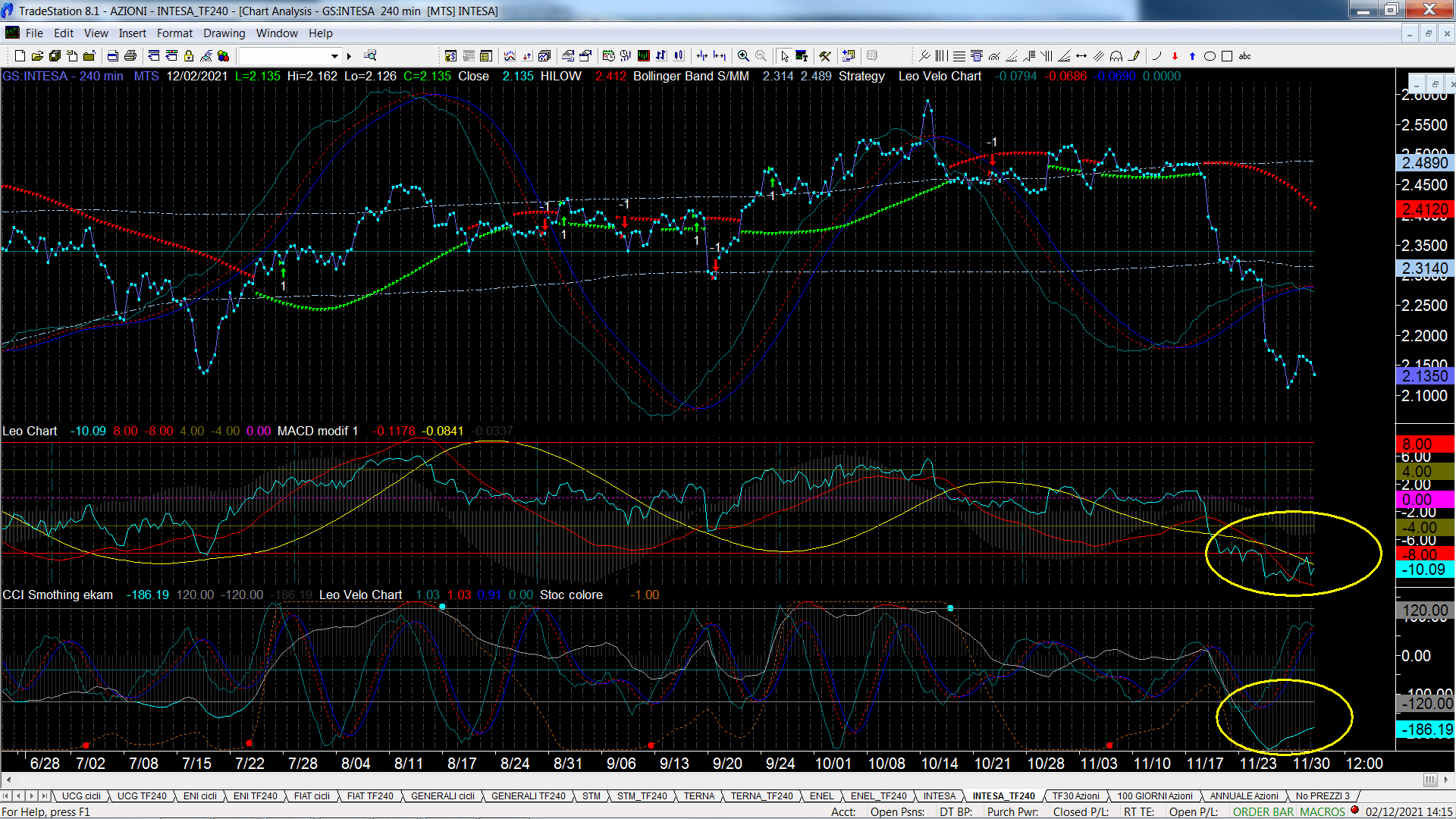Open the View menu

[x=96, y=33]
